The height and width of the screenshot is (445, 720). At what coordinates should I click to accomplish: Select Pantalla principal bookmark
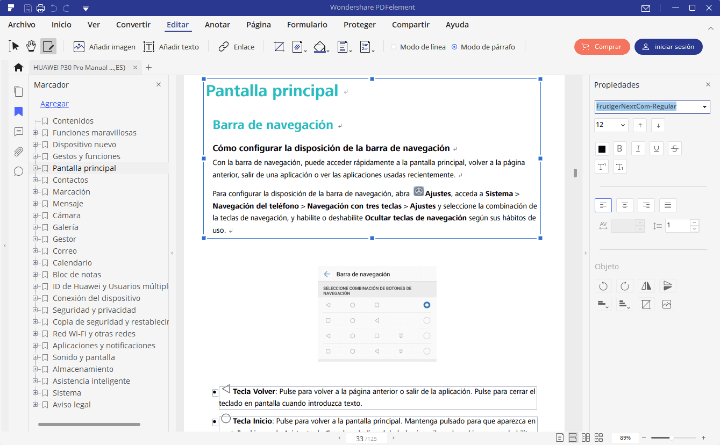pos(84,168)
